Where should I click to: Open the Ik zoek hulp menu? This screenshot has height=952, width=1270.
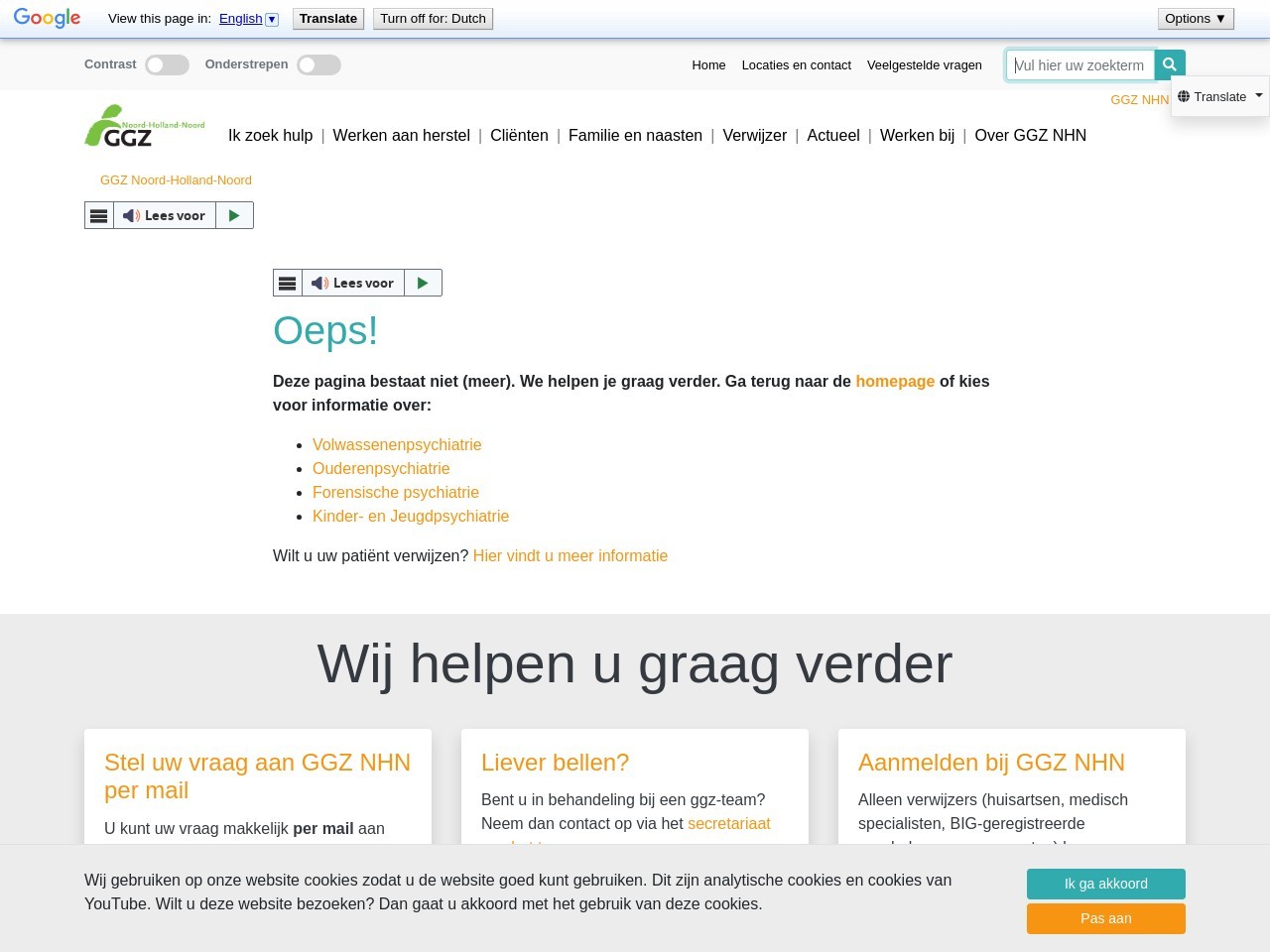270,135
